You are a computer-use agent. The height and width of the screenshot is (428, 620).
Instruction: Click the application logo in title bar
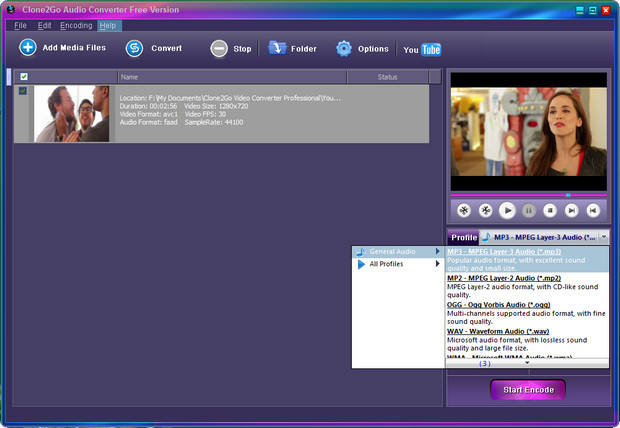pyautogui.click(x=10, y=9)
